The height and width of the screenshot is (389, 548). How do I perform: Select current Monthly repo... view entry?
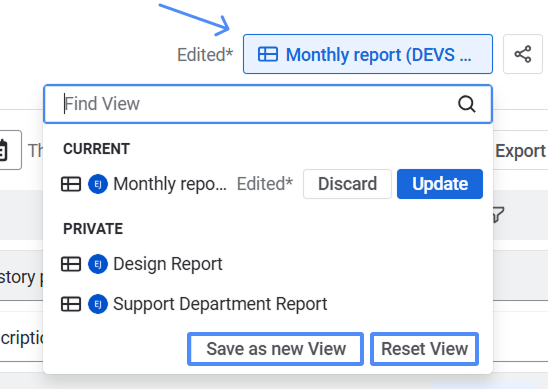[170, 184]
